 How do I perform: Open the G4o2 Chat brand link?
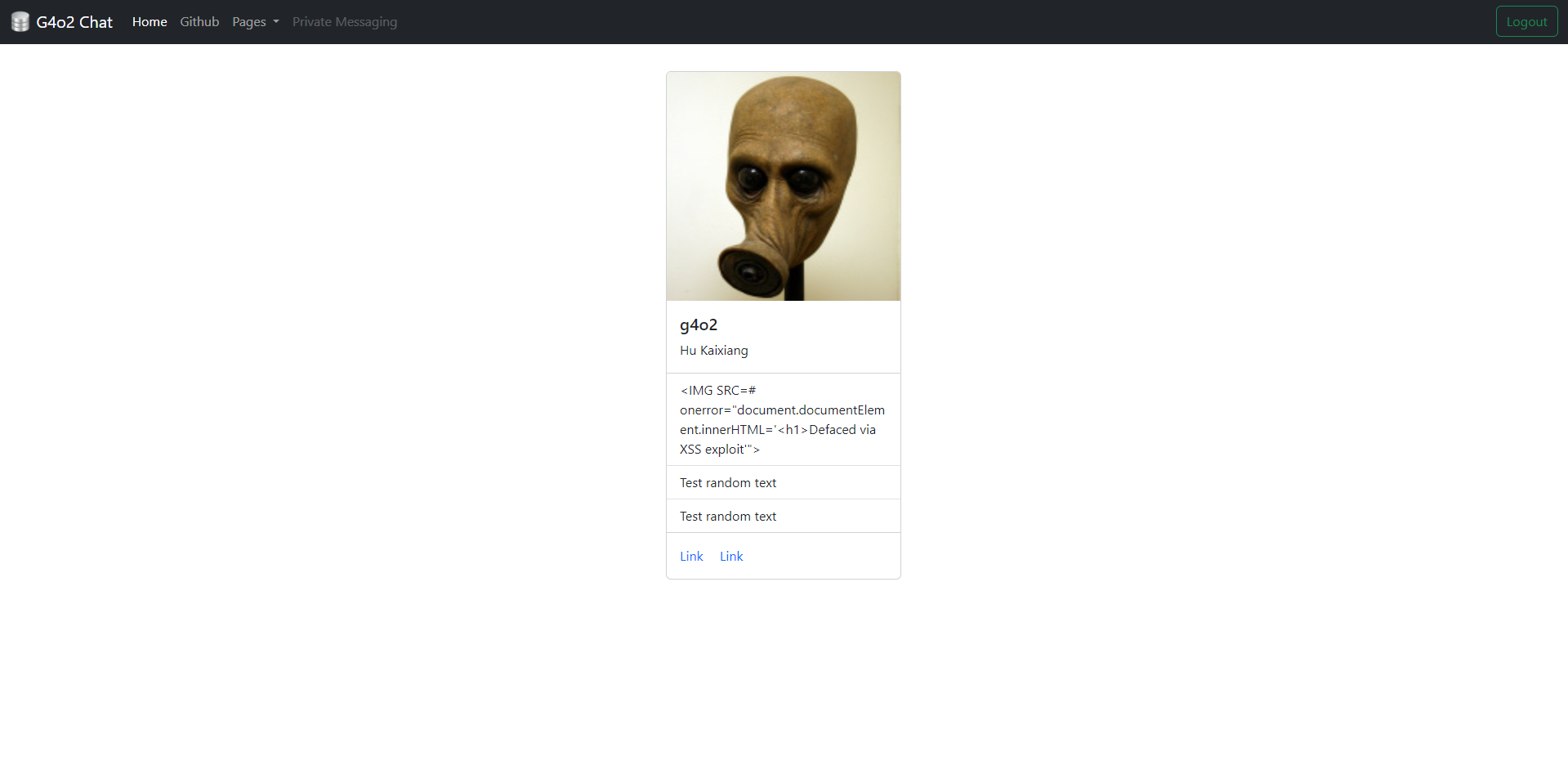click(x=62, y=22)
